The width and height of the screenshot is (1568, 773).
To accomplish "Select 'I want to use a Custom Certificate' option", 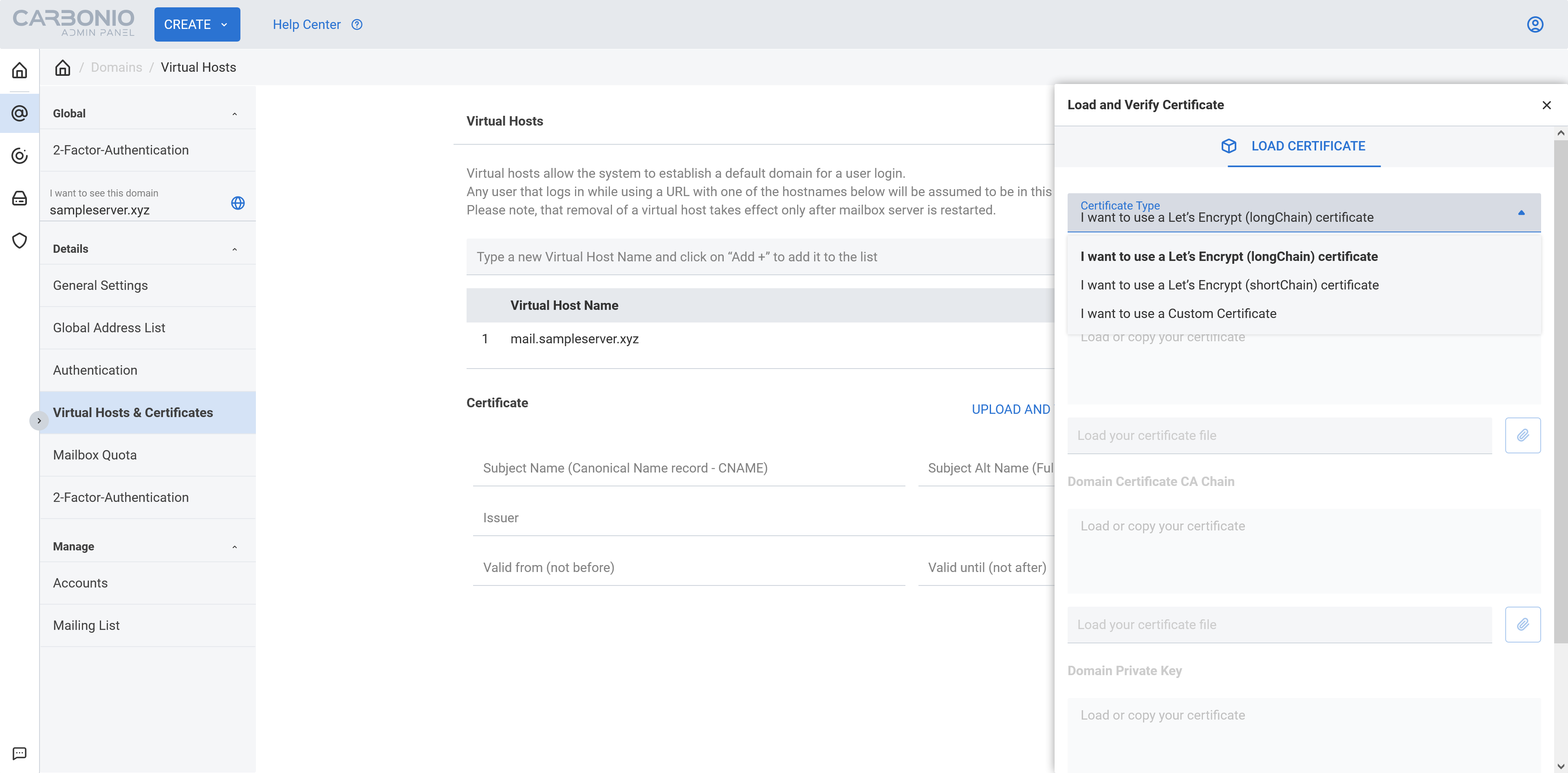I will [x=1178, y=313].
